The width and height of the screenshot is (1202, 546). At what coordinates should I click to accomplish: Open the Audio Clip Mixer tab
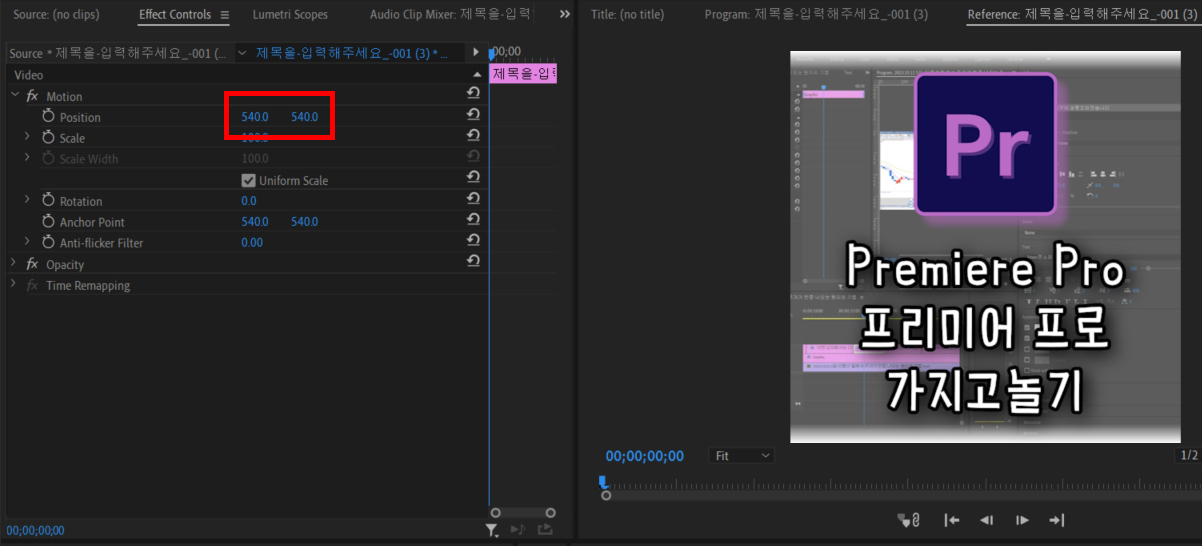[451, 15]
